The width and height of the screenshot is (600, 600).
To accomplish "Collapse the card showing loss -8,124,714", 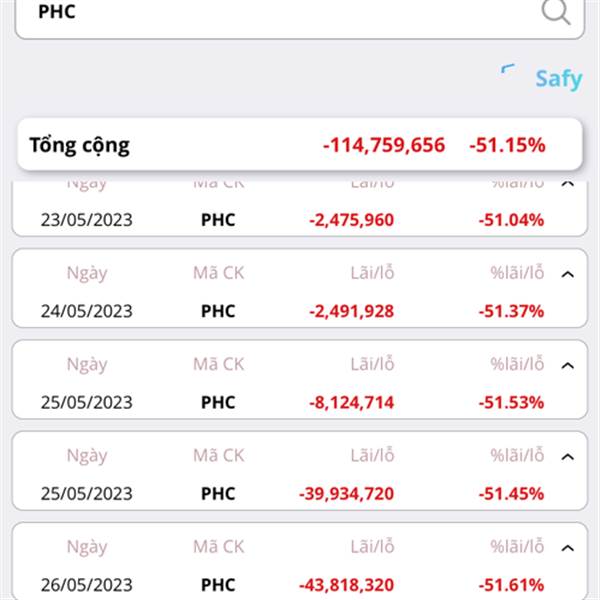I will coord(567,365).
